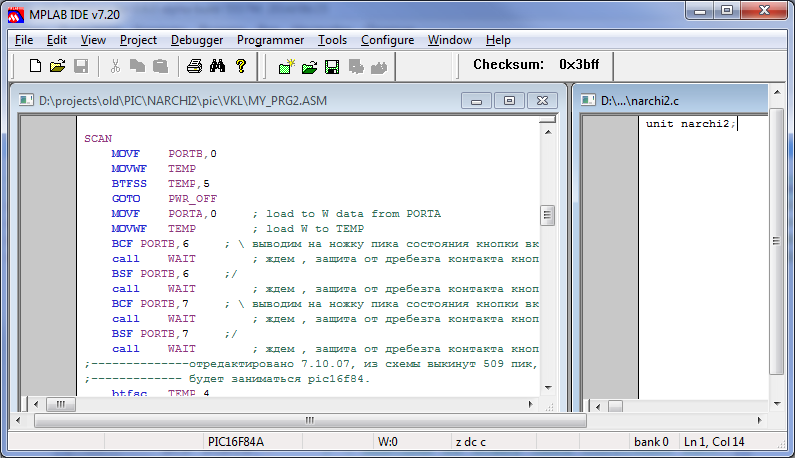Click the SCAN label in ASM code
795x458 pixels.
click(x=98, y=138)
